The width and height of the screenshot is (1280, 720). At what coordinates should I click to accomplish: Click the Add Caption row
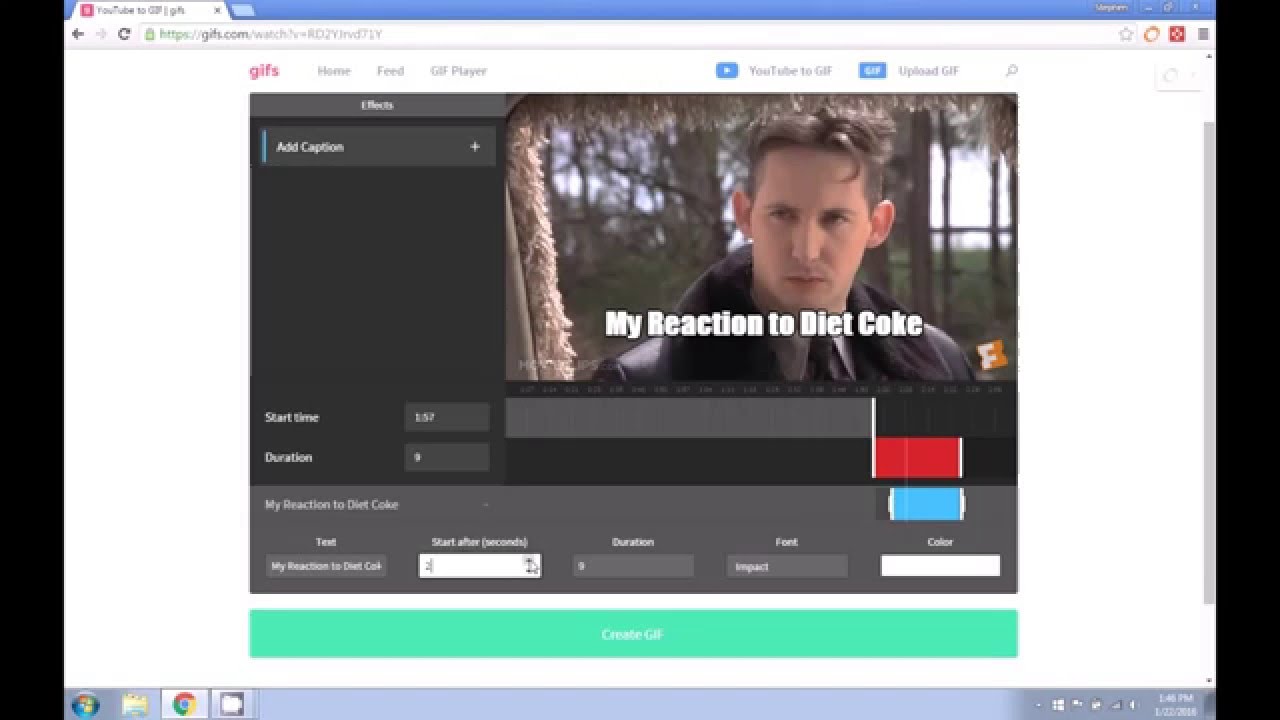coord(379,147)
